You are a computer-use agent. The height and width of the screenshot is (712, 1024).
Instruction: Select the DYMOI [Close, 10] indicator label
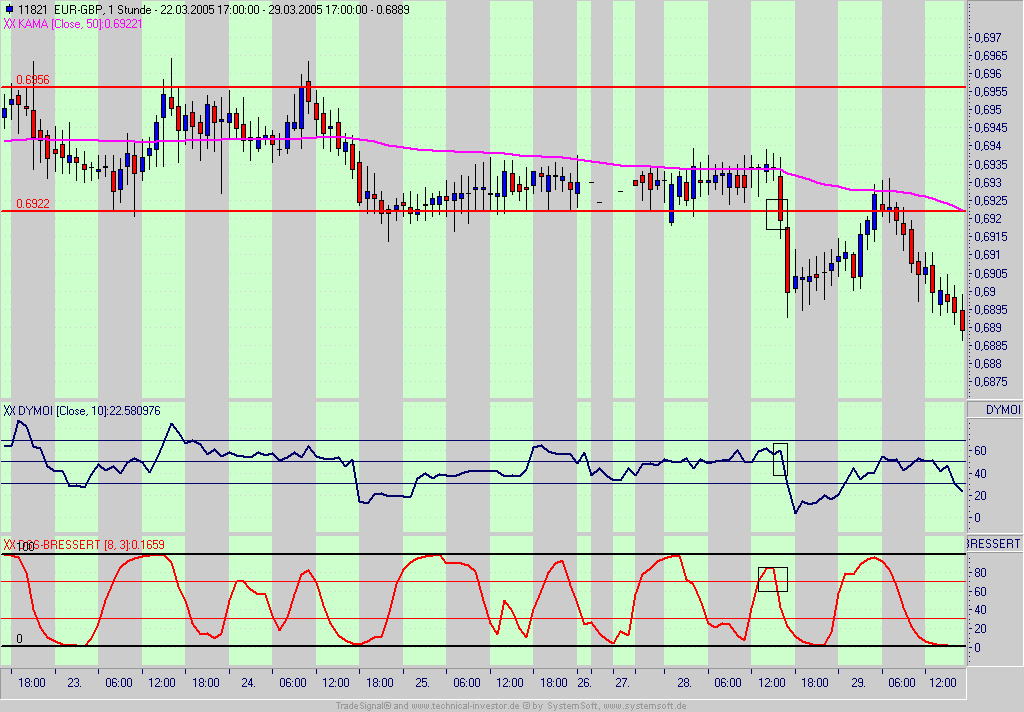82,411
